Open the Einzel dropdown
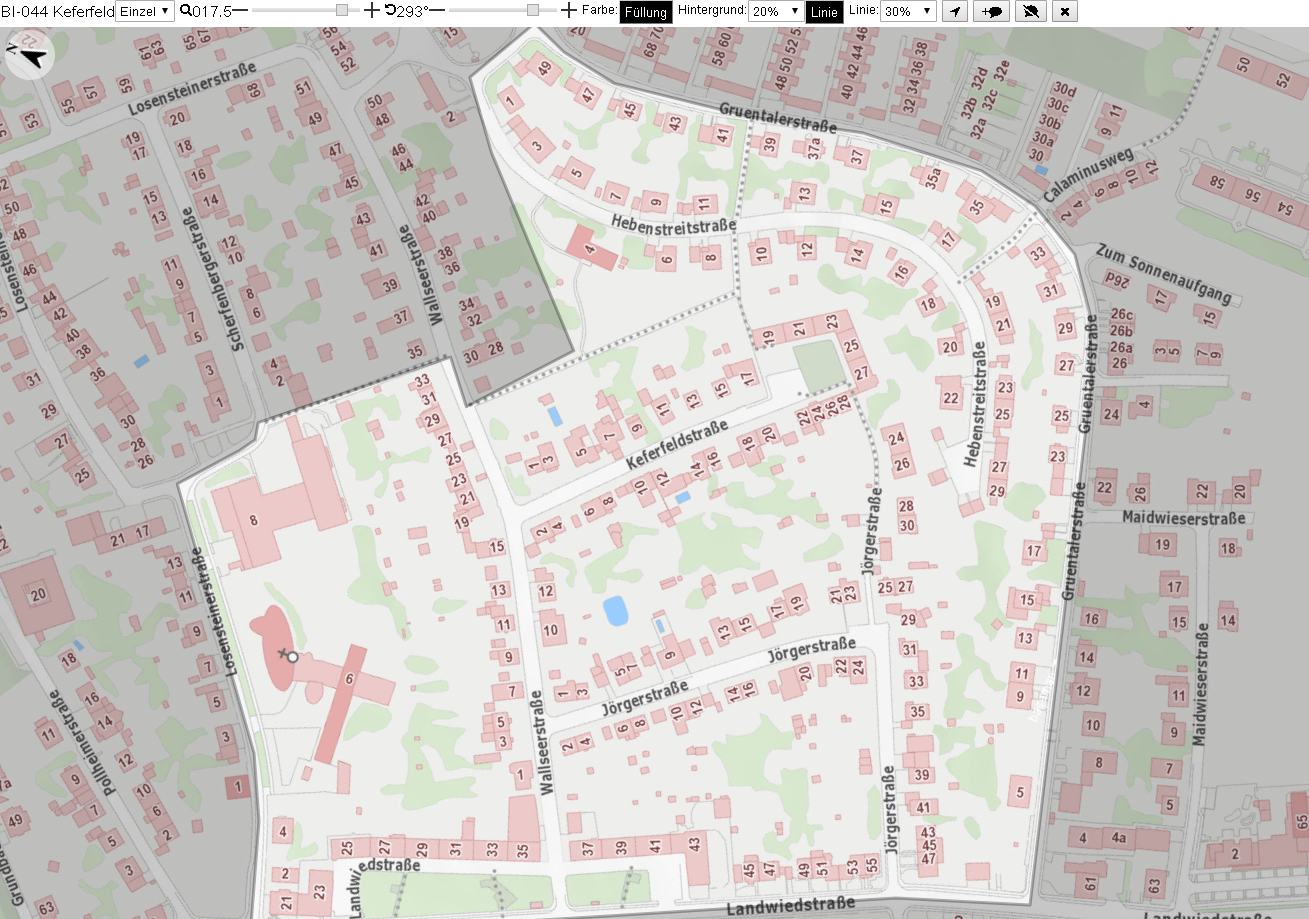 click(145, 11)
